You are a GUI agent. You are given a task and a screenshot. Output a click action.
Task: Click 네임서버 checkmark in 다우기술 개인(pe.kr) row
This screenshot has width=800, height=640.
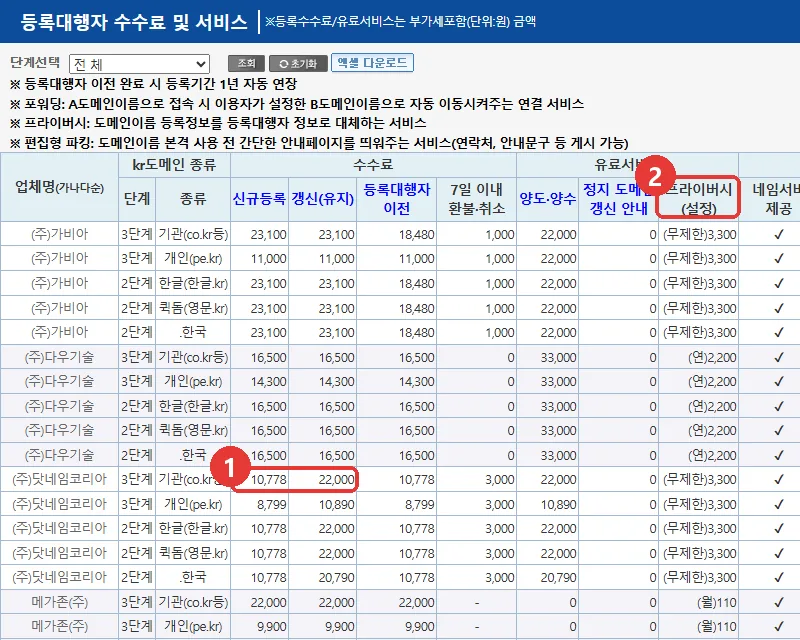point(778,382)
